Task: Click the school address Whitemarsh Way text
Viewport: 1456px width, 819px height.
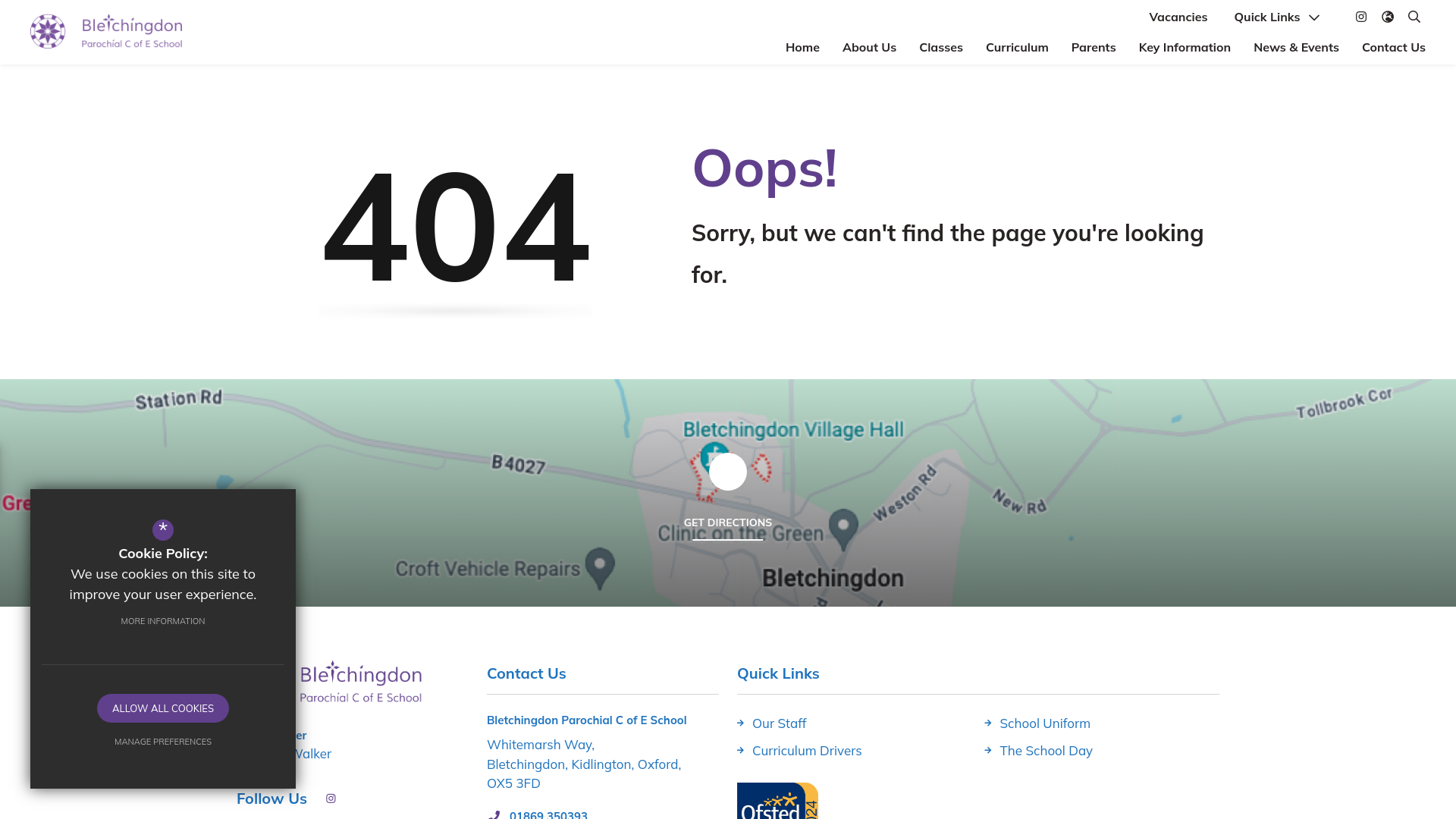Action: pos(584,764)
